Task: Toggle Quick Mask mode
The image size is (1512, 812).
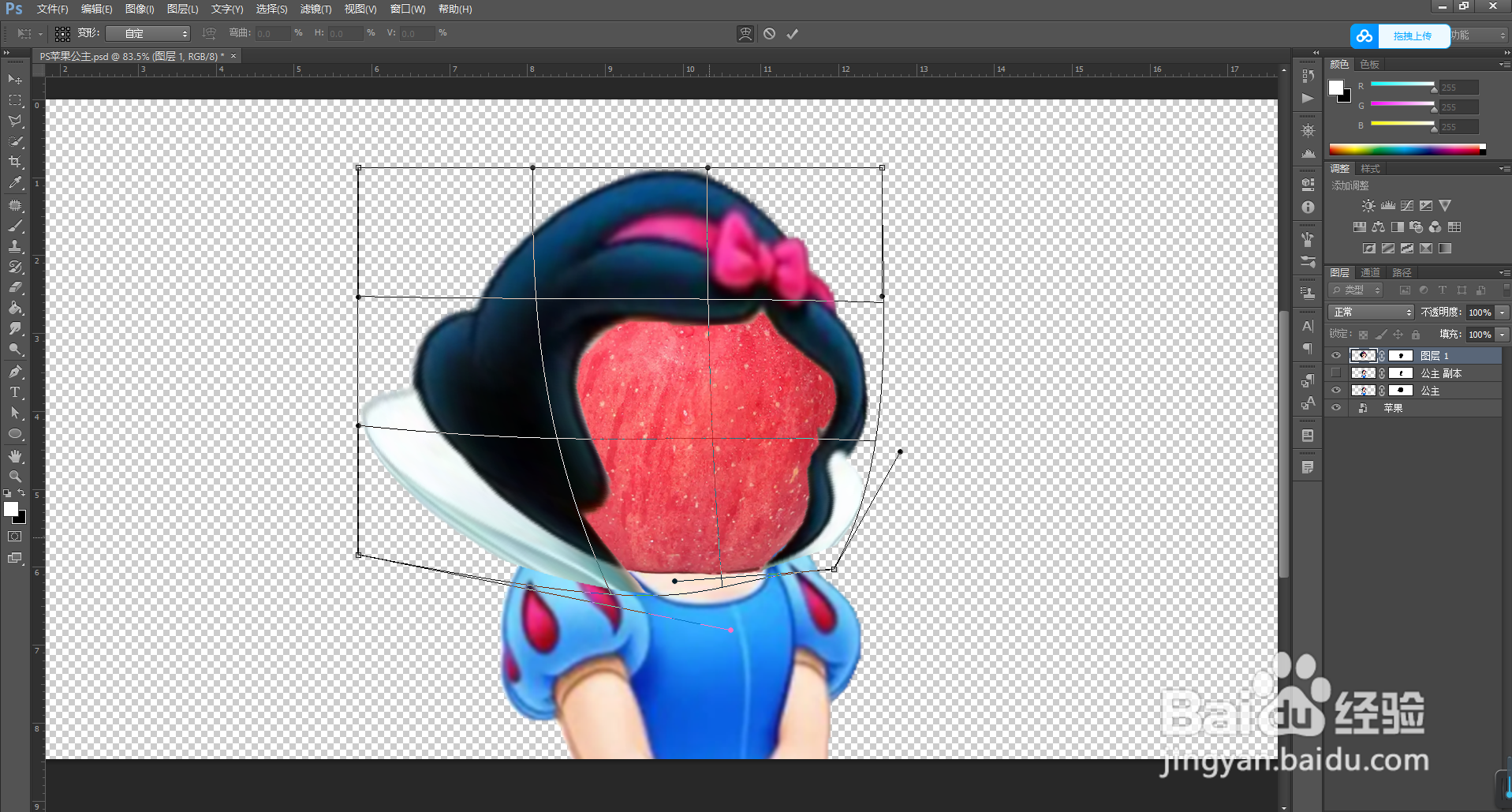Action: (x=15, y=537)
